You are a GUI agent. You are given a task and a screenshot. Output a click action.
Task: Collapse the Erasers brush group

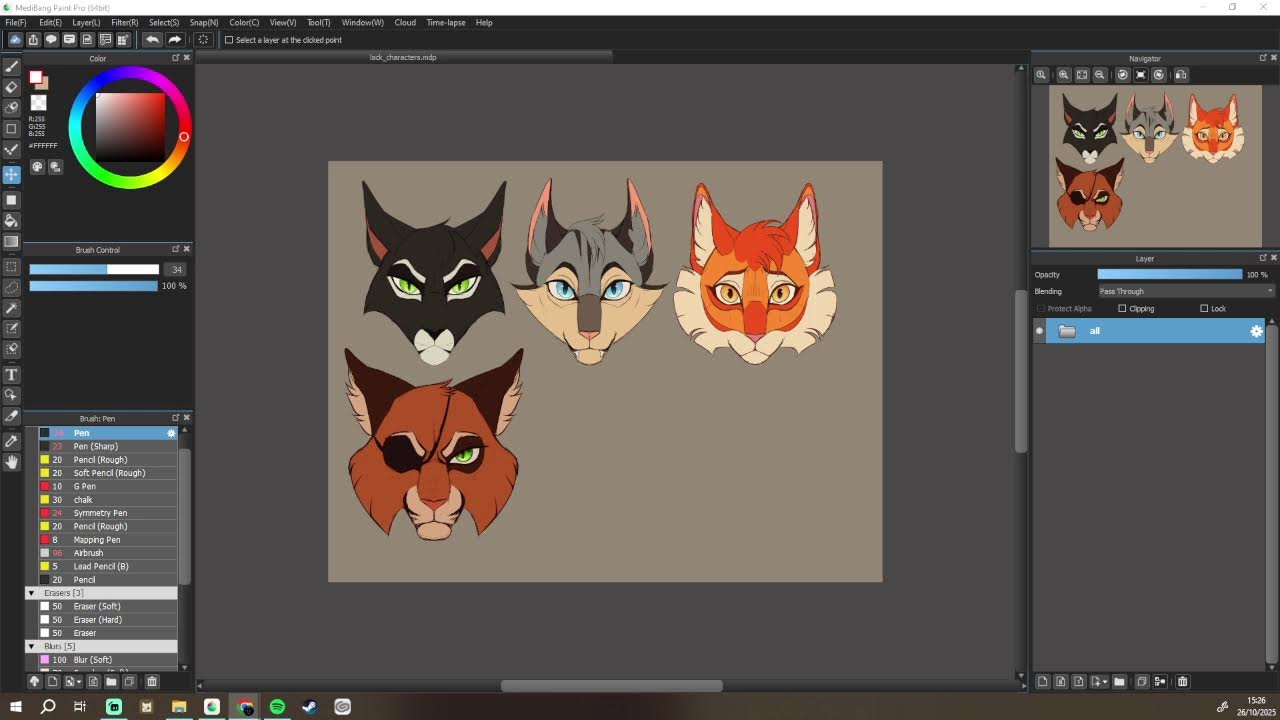point(31,593)
